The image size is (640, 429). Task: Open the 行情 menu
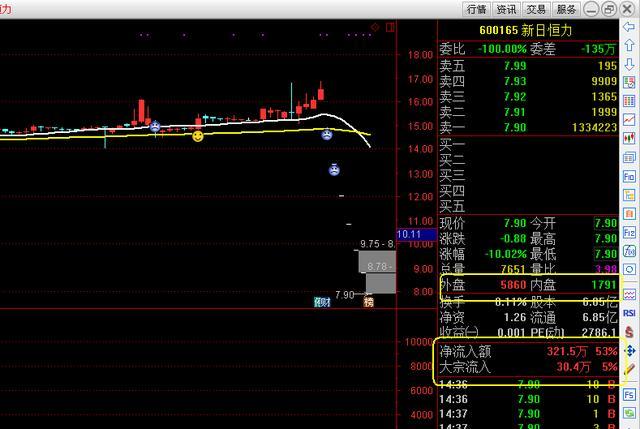point(476,9)
